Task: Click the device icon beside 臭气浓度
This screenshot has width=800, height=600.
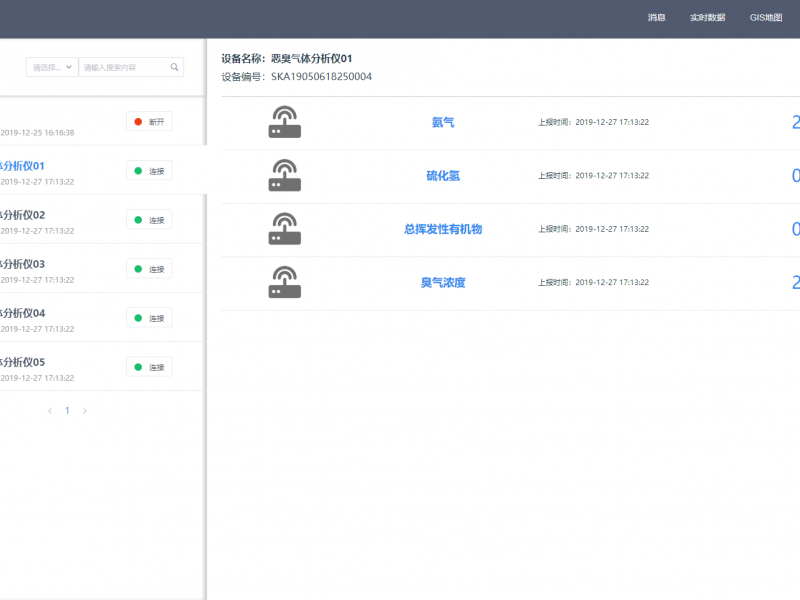Action: click(284, 282)
